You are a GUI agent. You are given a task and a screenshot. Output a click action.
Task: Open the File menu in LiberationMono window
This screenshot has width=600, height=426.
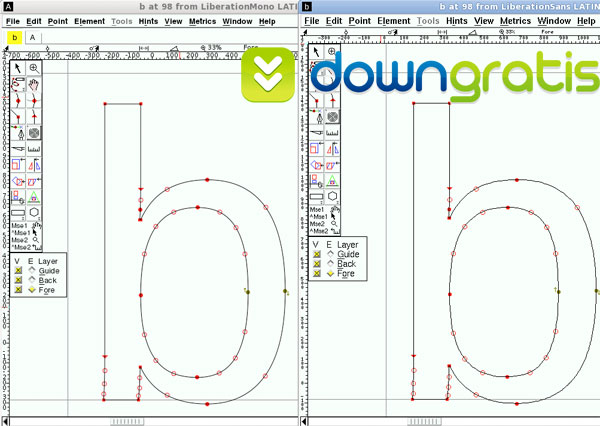(x=13, y=21)
